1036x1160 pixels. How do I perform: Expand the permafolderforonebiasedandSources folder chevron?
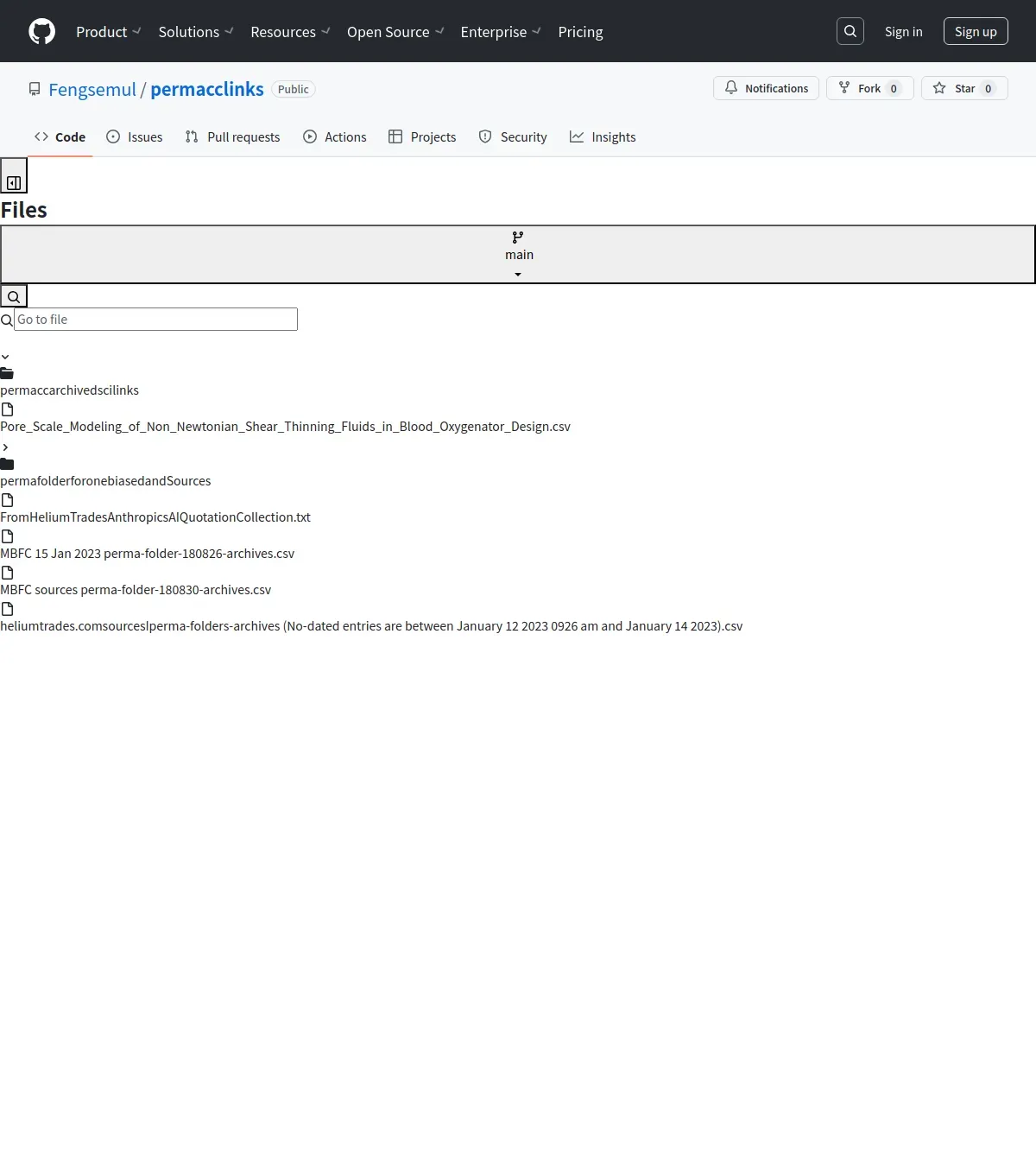click(x=5, y=447)
